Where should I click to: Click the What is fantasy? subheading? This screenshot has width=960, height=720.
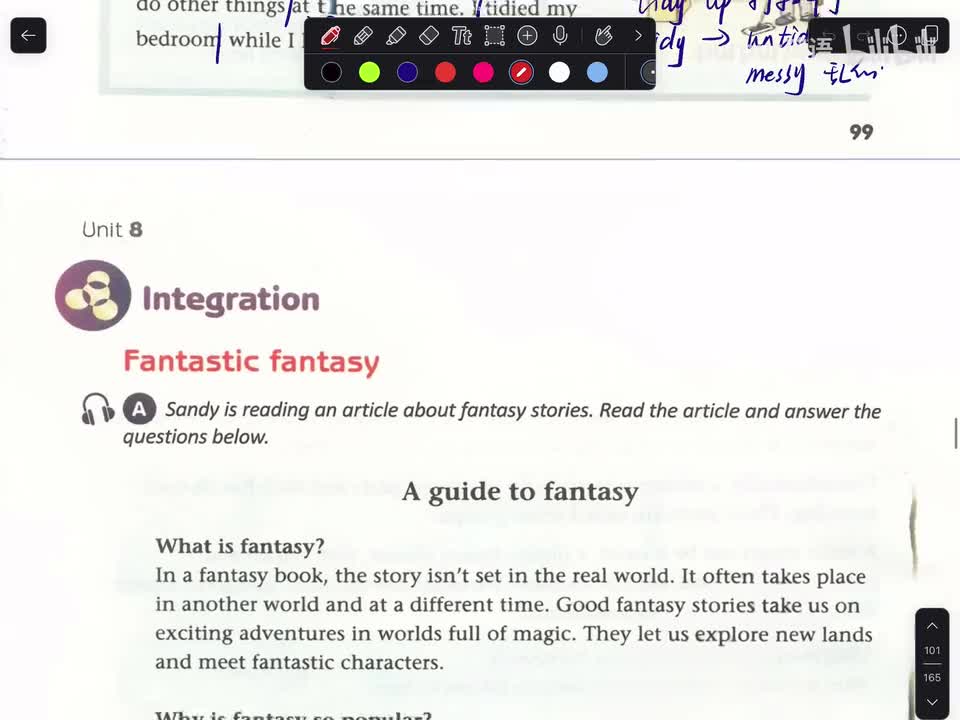(240, 546)
